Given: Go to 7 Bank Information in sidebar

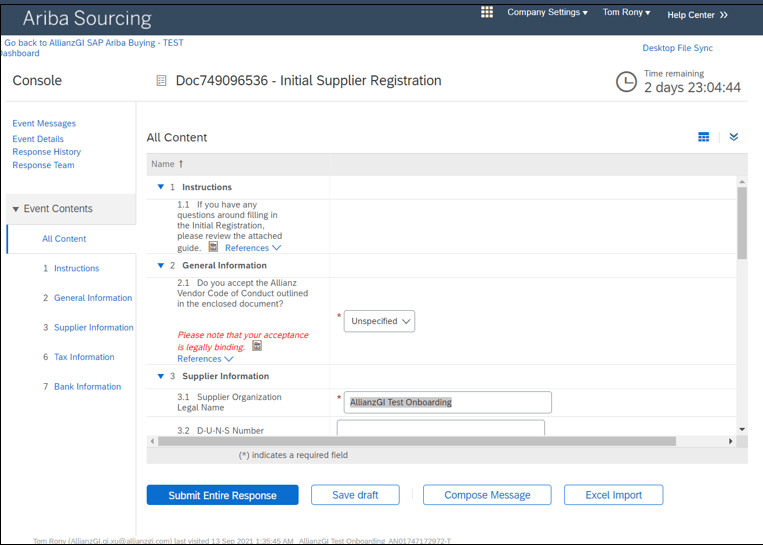Looking at the screenshot, I should pos(82,386).
